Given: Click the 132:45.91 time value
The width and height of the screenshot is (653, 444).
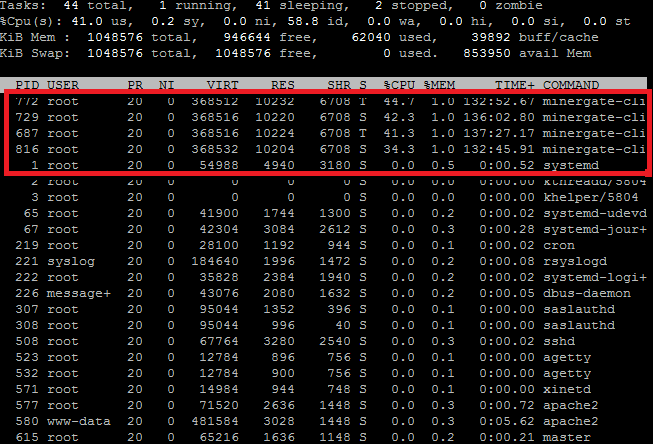Looking at the screenshot, I should click(499, 149).
